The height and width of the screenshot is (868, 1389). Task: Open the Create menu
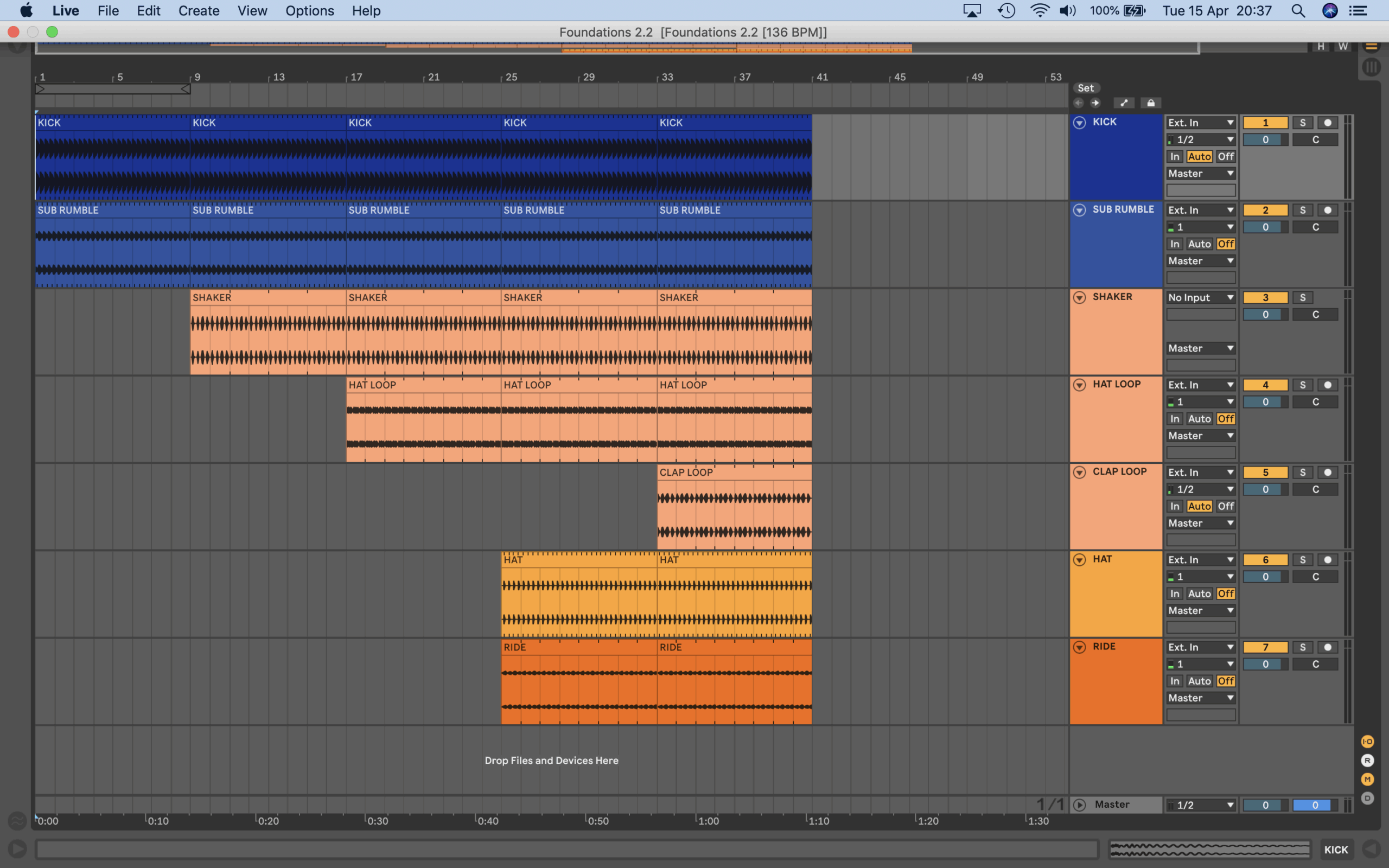199,11
